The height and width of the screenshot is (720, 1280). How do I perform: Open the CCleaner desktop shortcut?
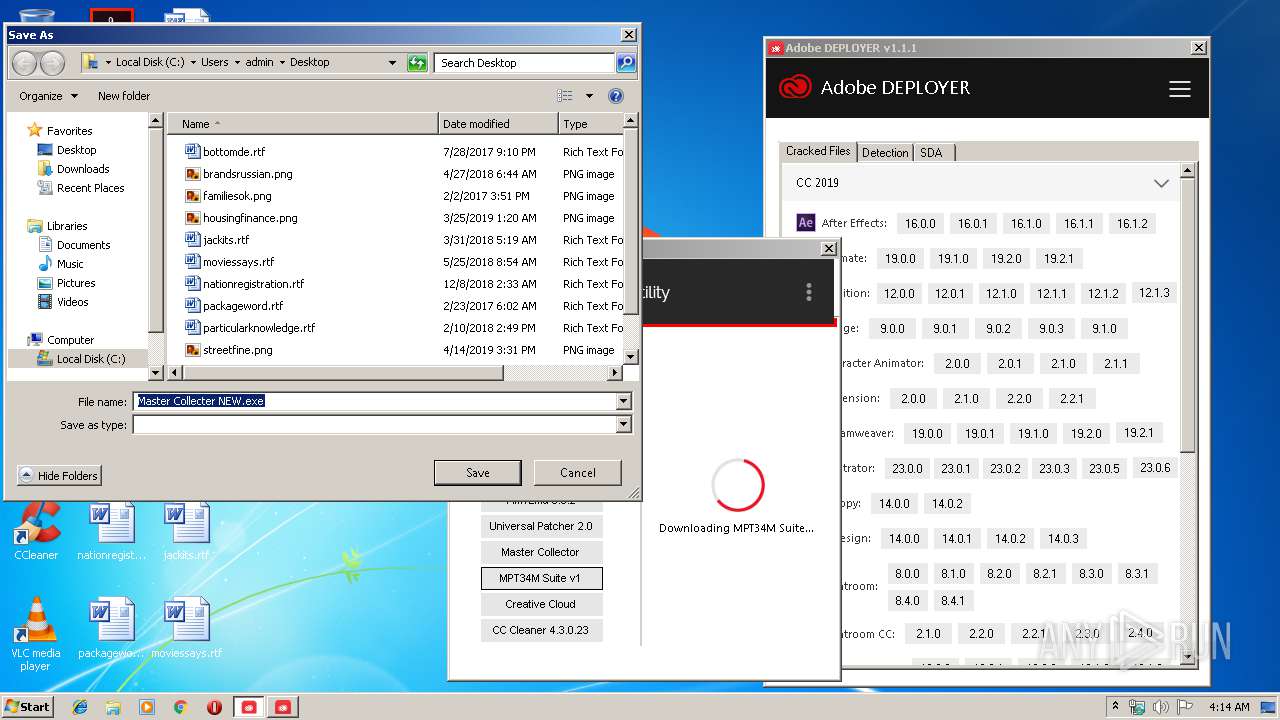coord(36,530)
